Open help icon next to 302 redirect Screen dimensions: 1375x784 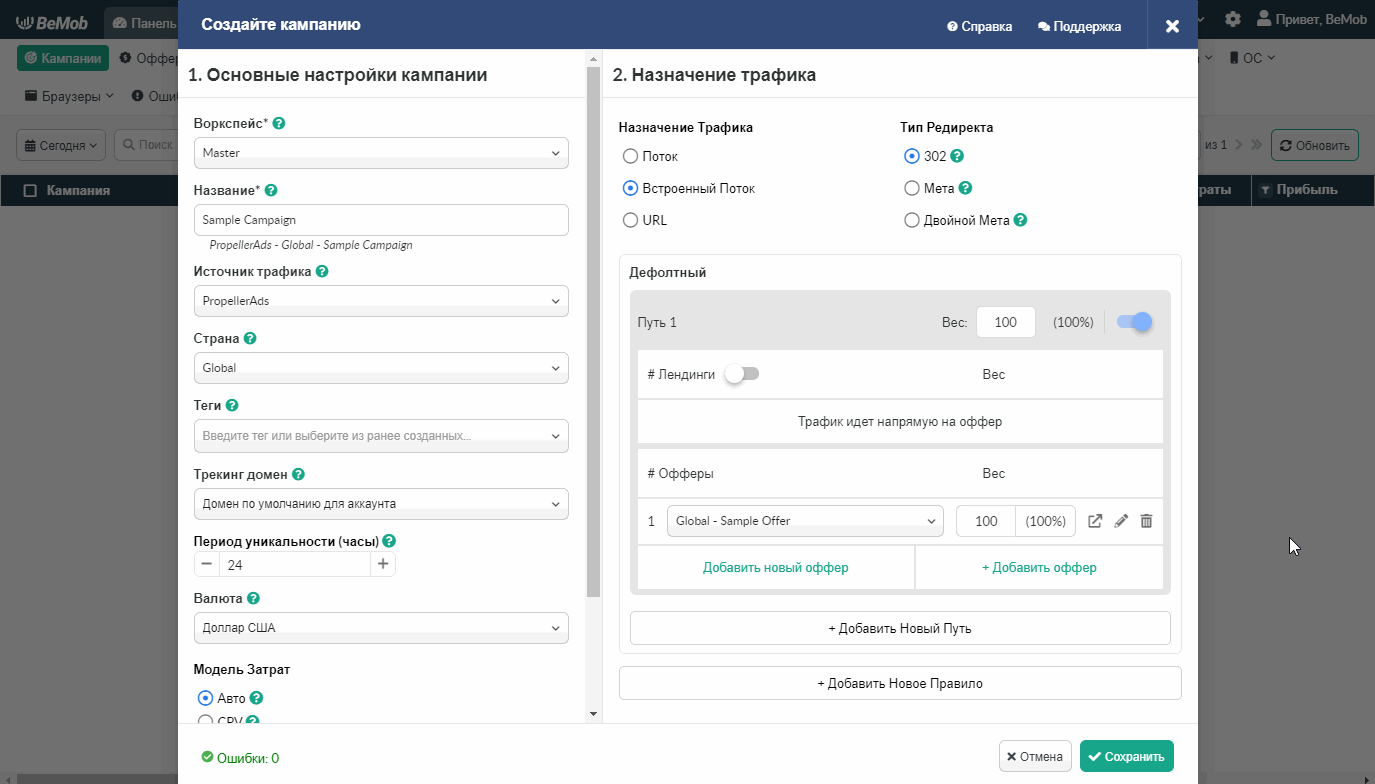pyautogui.click(x=957, y=156)
